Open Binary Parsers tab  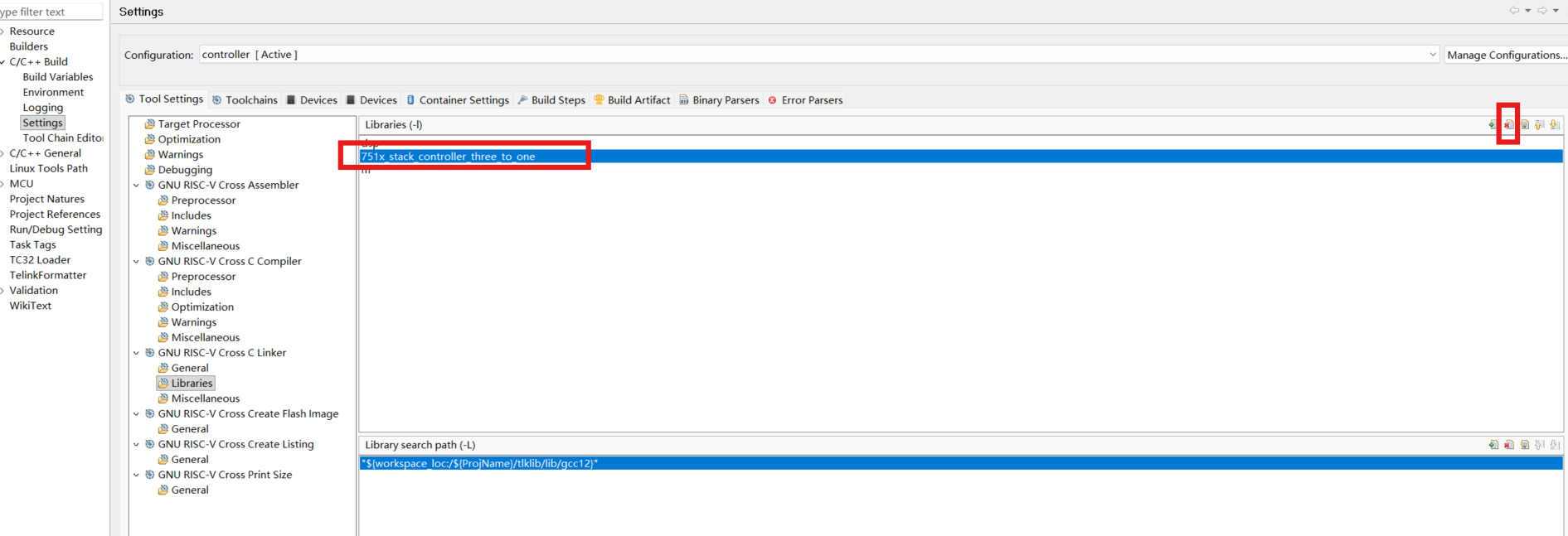pos(719,99)
